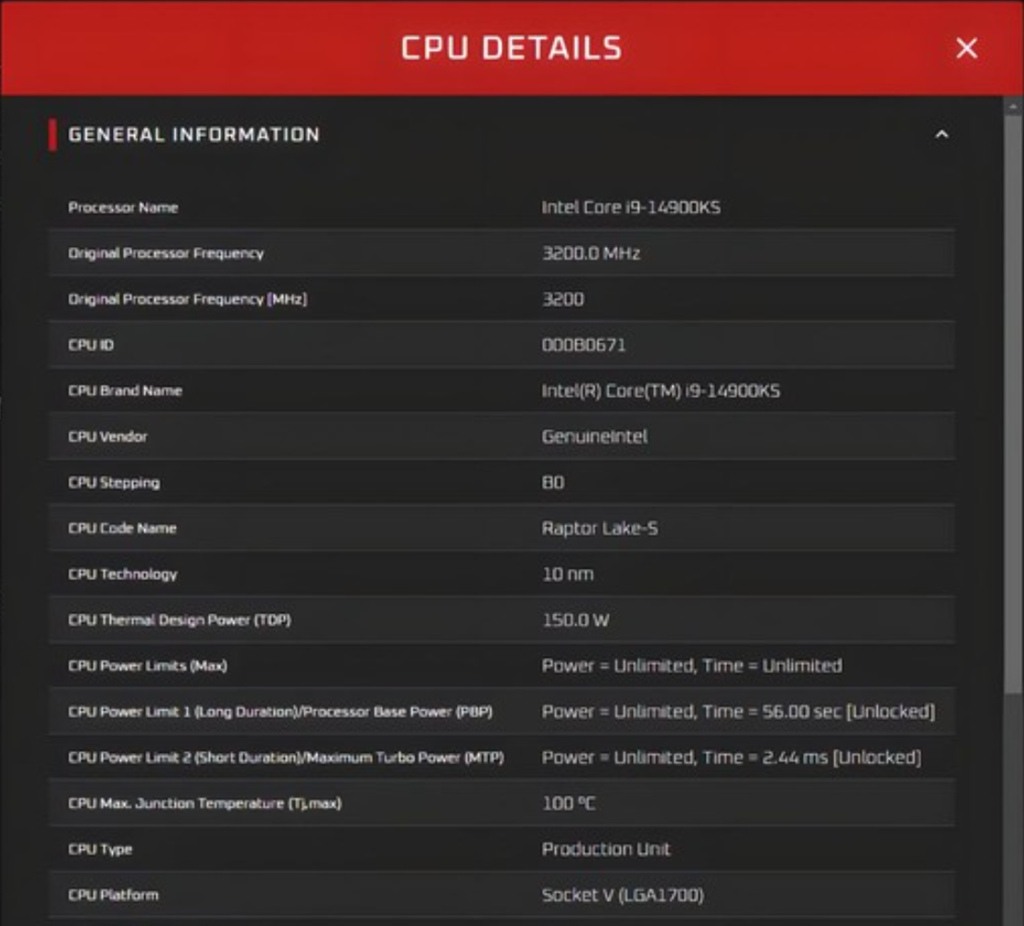Viewport: 1024px width, 926px height.
Task: Click the 'Processor Name' label
Action: click(123, 208)
